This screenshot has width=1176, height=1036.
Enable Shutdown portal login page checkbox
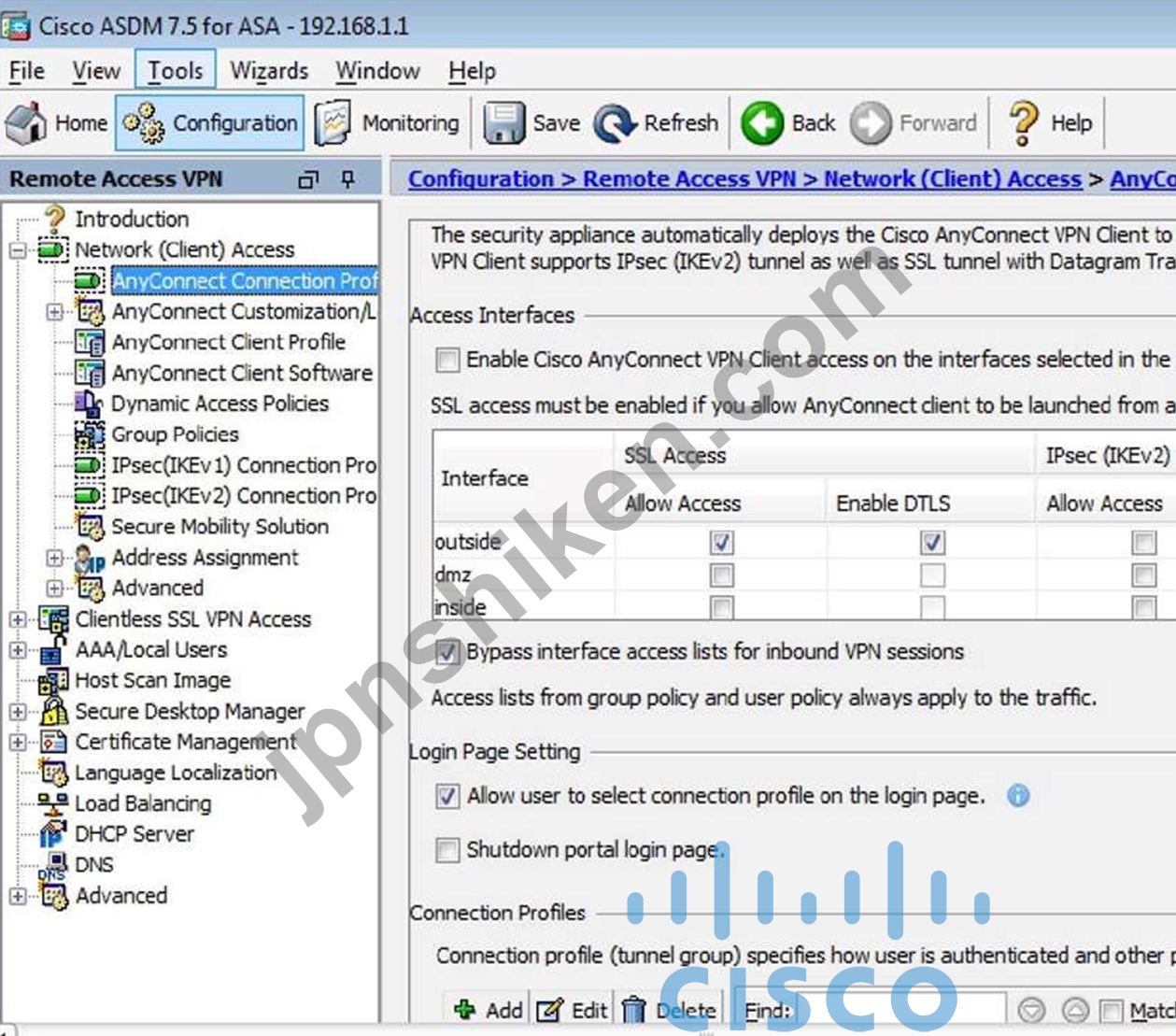click(x=448, y=850)
